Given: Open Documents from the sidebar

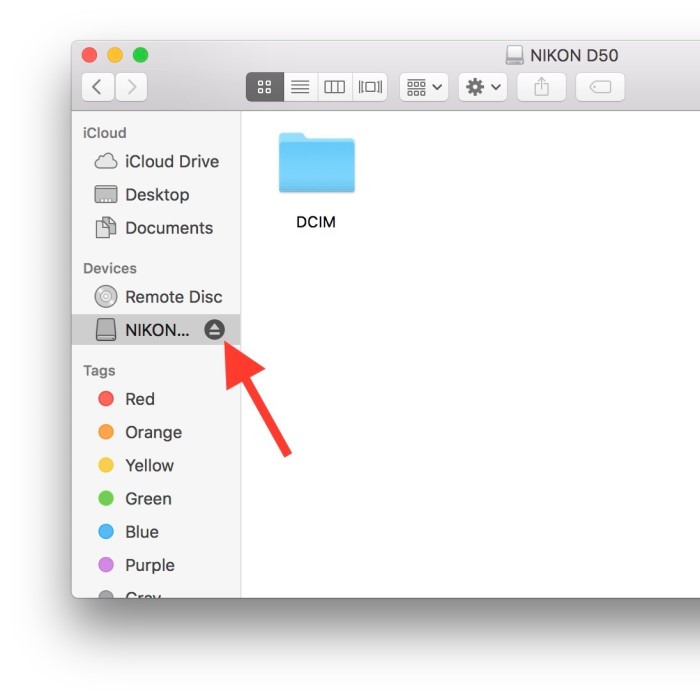Looking at the screenshot, I should 156,228.
